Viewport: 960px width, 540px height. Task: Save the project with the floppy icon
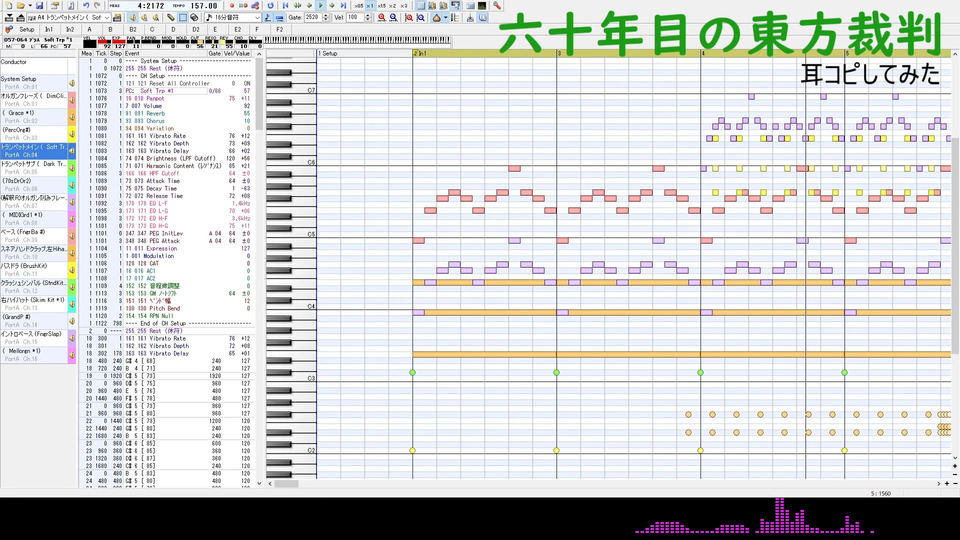[x=39, y=6]
